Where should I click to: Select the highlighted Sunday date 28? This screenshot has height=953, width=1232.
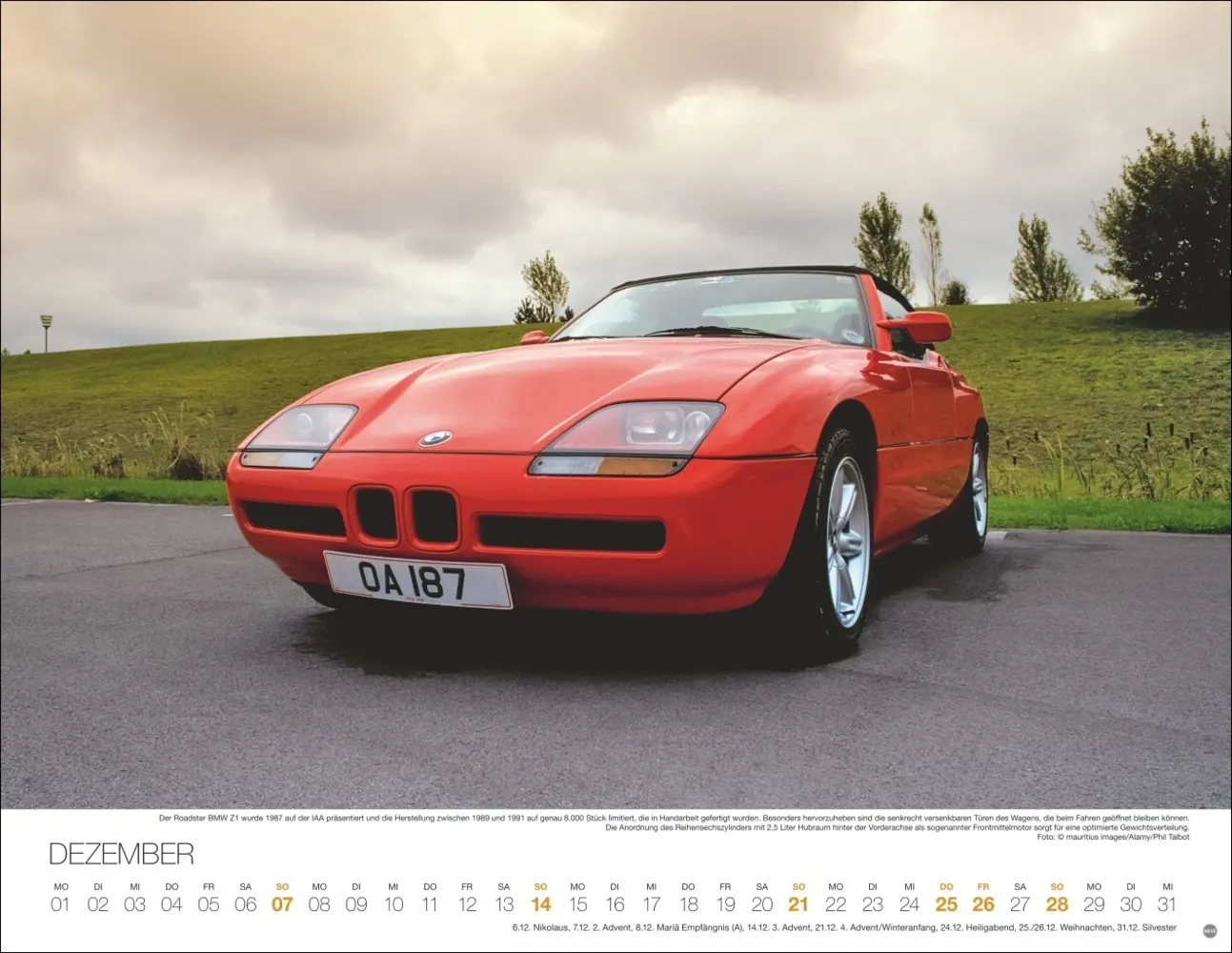(1058, 904)
